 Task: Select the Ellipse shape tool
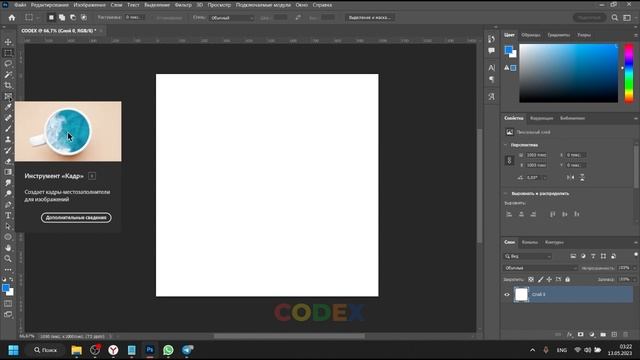tap(8, 237)
